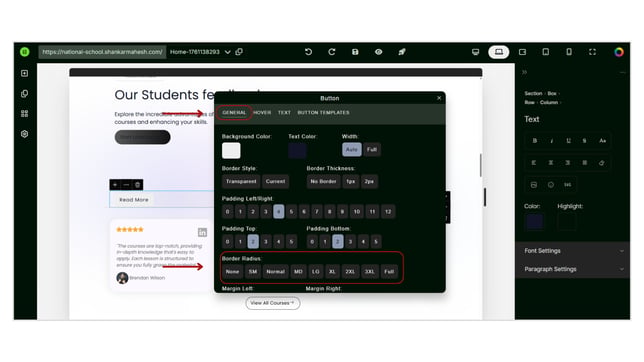This screenshot has width=644, height=362.
Task: Switch to mobile phone view
Action: tap(569, 52)
